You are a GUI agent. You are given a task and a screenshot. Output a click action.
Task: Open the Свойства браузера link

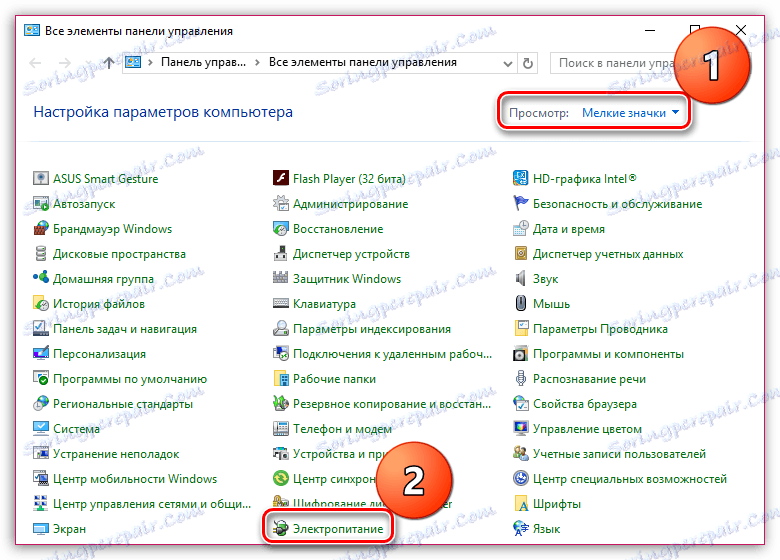[x=585, y=404]
